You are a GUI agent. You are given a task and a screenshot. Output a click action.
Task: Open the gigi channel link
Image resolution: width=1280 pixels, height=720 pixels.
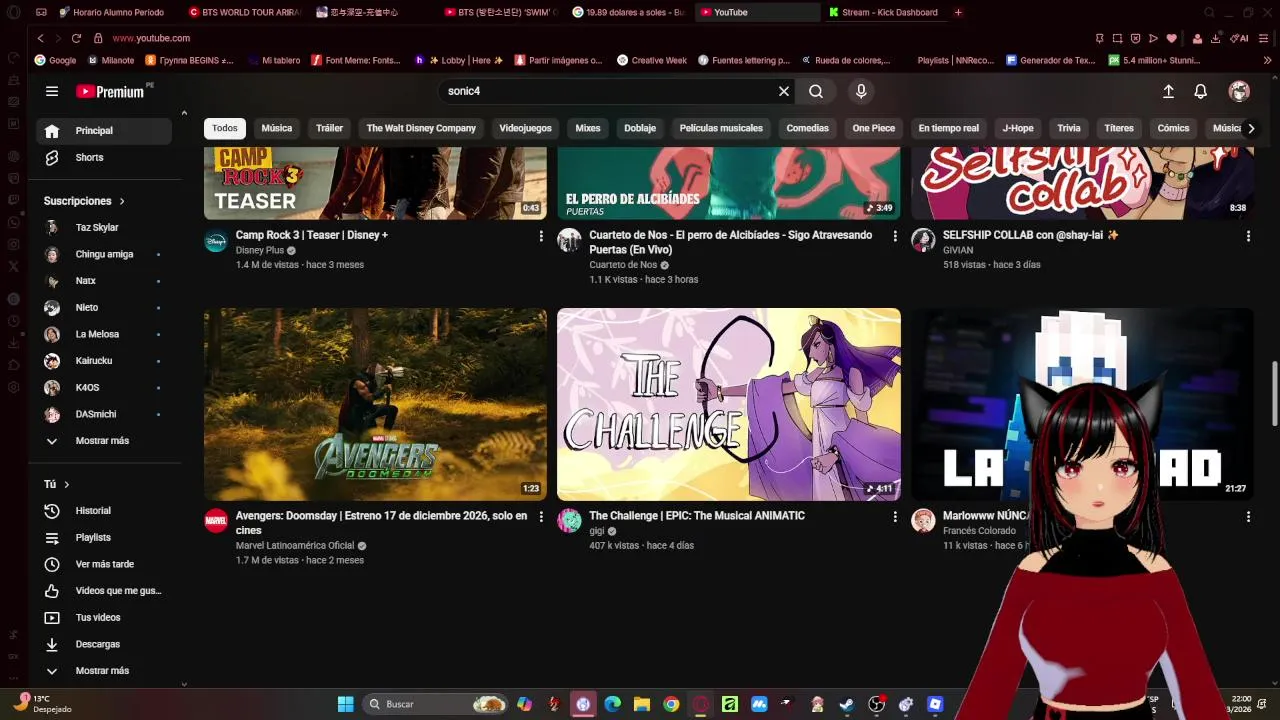(597, 531)
